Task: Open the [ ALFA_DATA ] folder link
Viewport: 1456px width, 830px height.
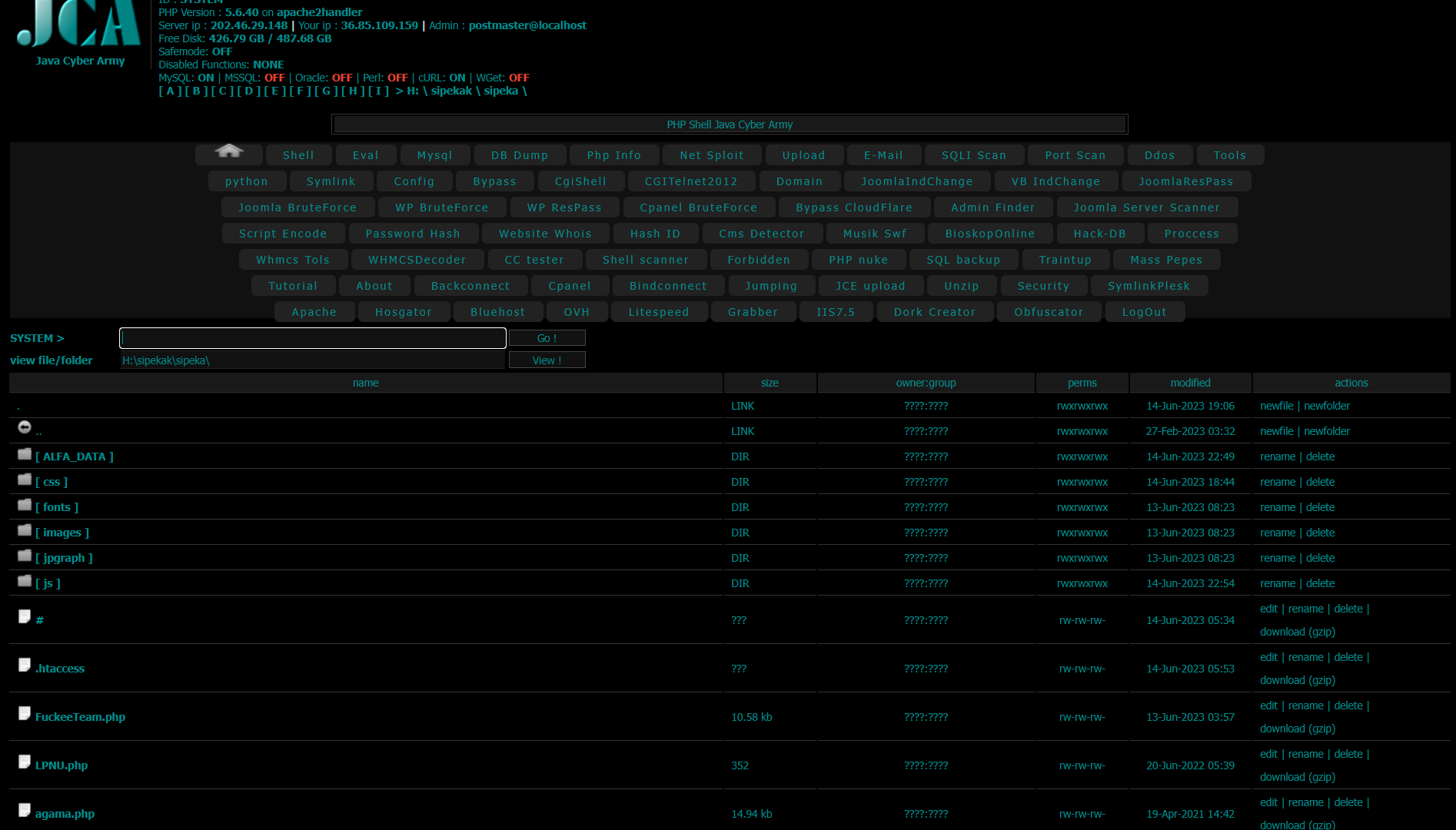Action: 75,456
